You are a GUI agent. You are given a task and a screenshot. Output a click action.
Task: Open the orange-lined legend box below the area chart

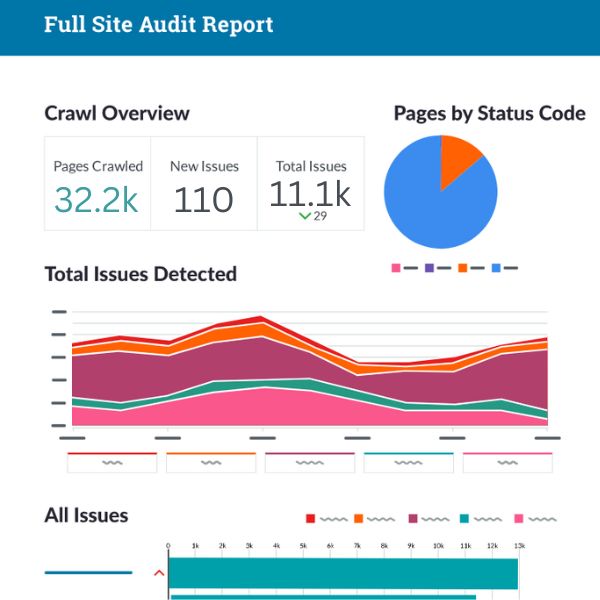[x=210, y=462]
